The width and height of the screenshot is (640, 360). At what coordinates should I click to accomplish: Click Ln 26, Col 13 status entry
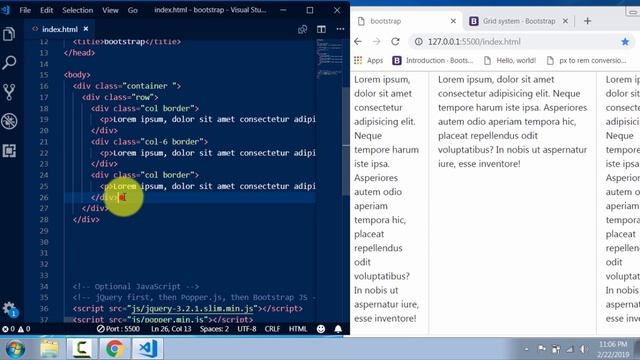[x=171, y=329]
